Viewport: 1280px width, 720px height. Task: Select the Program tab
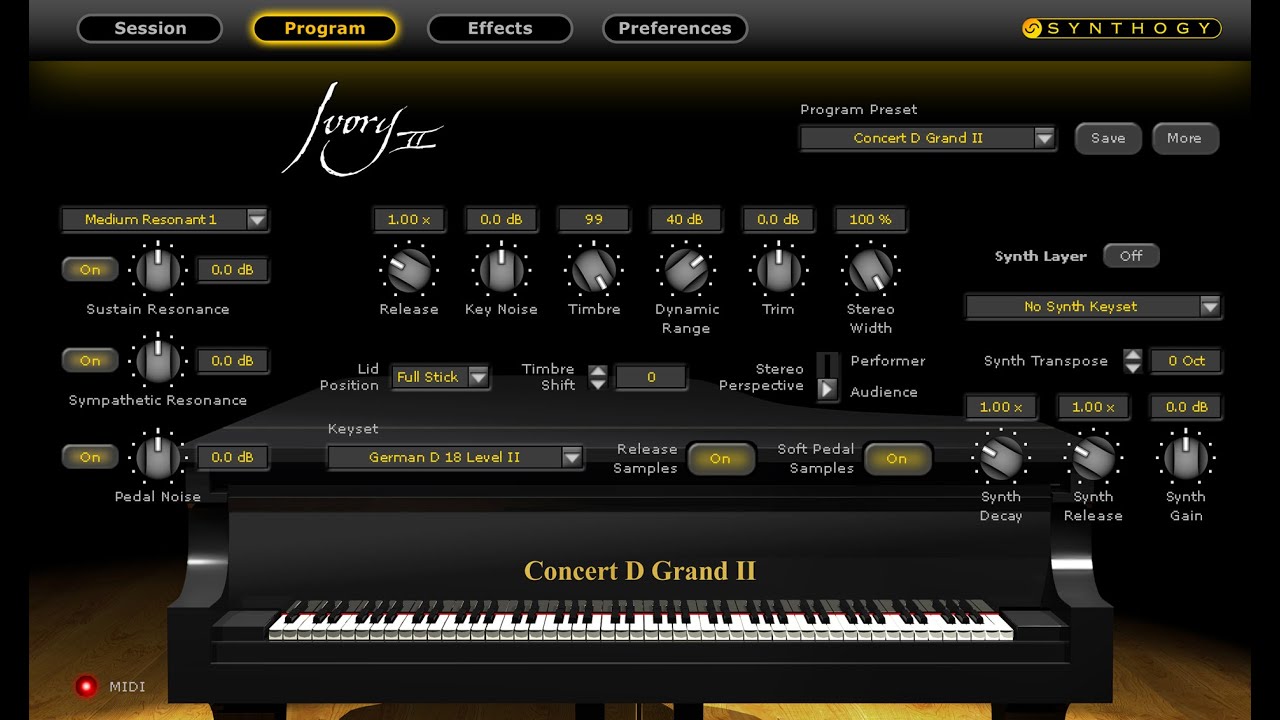(x=325, y=28)
